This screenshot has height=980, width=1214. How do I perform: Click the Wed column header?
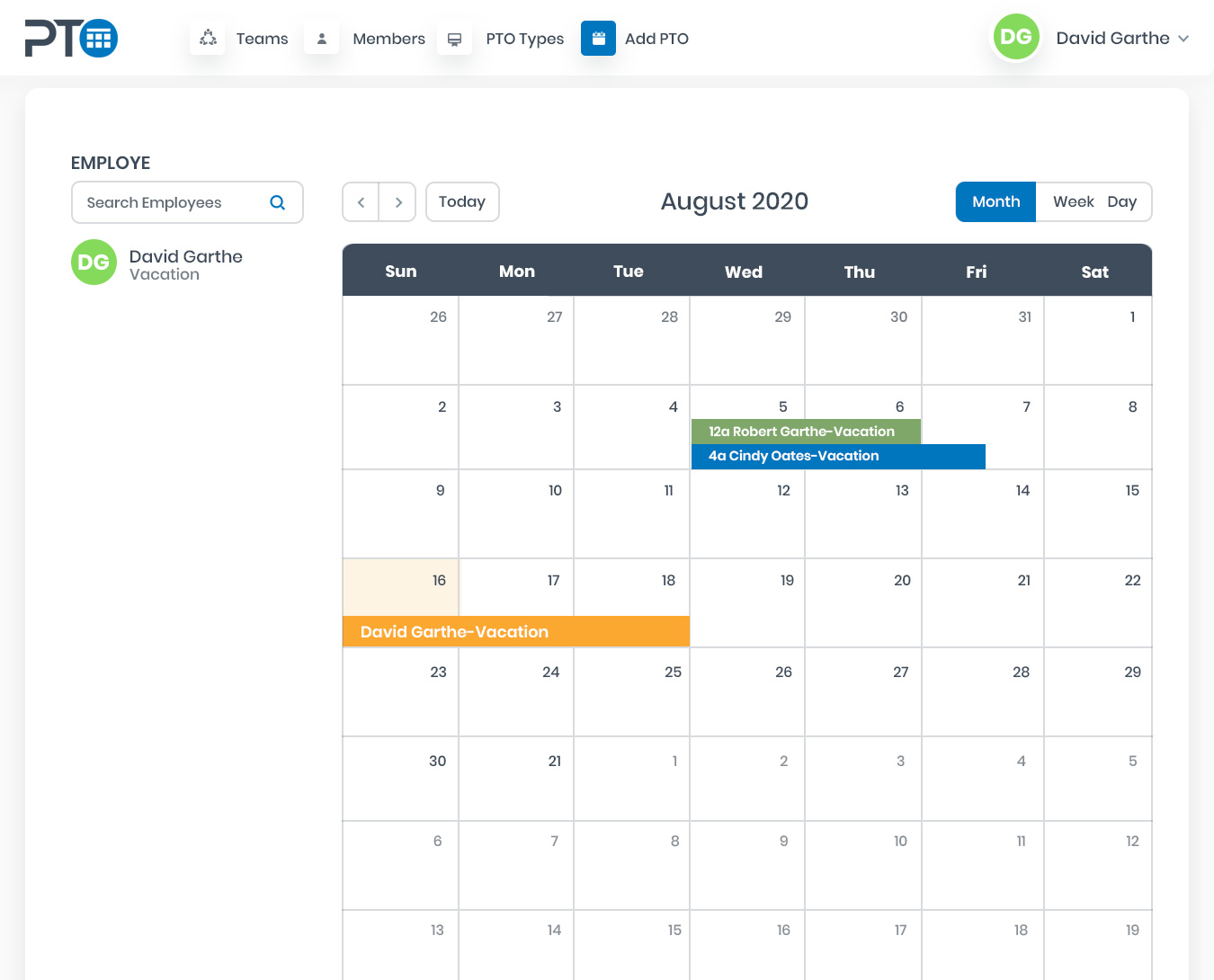(744, 272)
